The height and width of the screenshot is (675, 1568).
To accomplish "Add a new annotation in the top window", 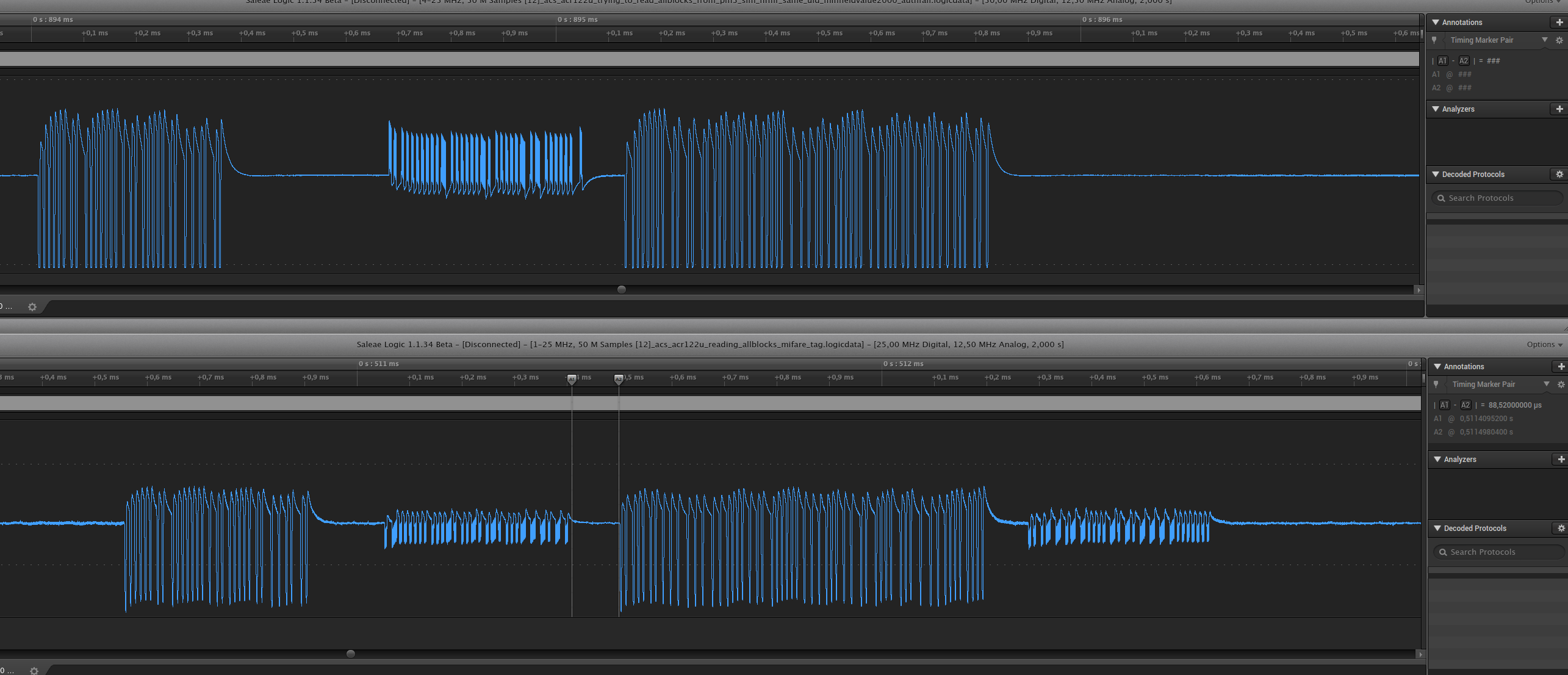I will click(1559, 23).
